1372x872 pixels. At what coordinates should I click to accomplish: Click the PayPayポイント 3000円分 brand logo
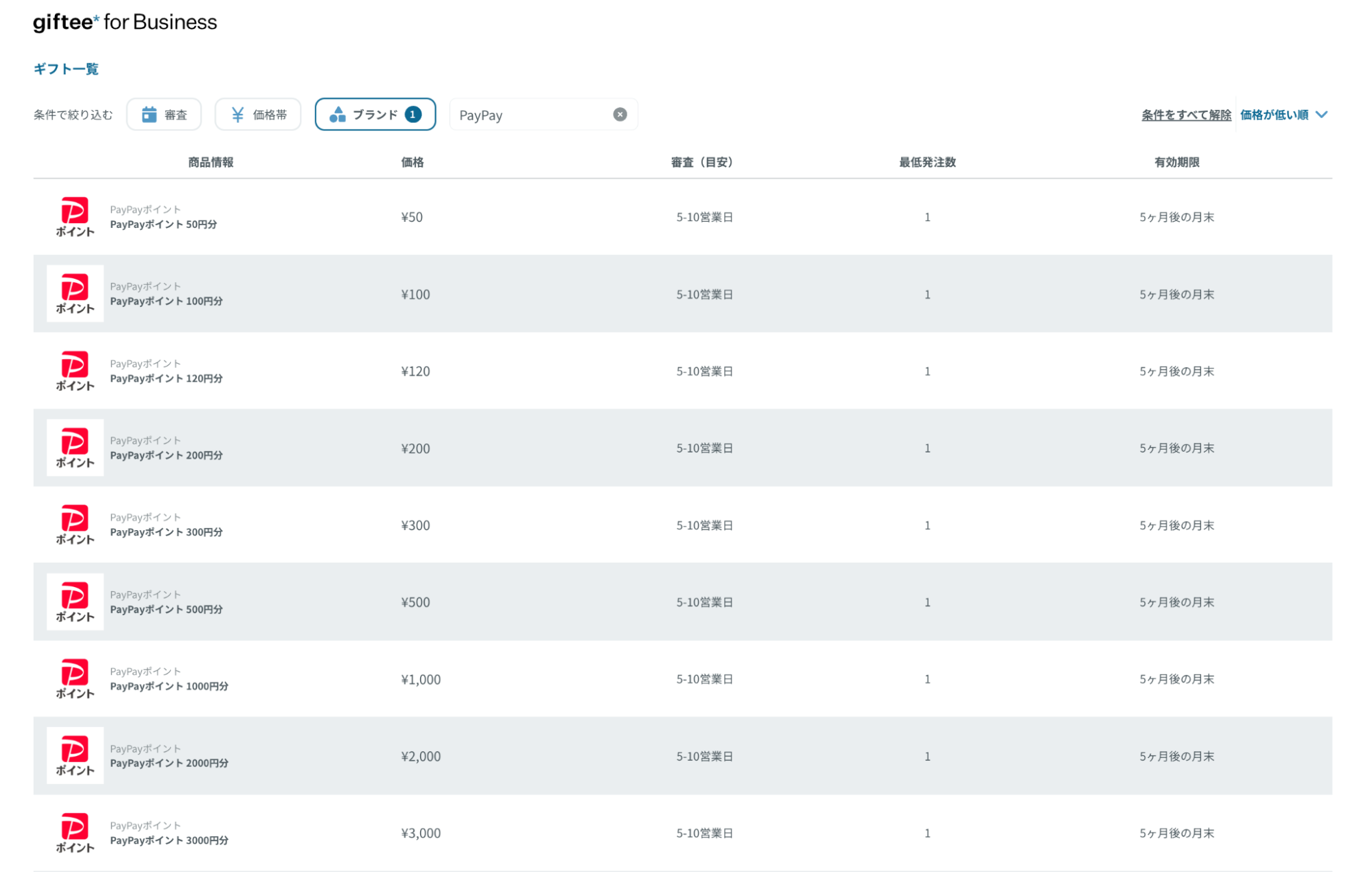tap(75, 832)
